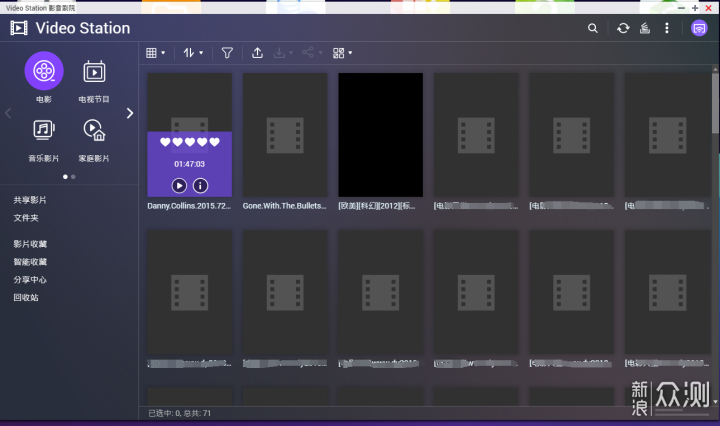This screenshot has width=720, height=426.
Task: Click the upload icon in toolbar
Action: 257,53
